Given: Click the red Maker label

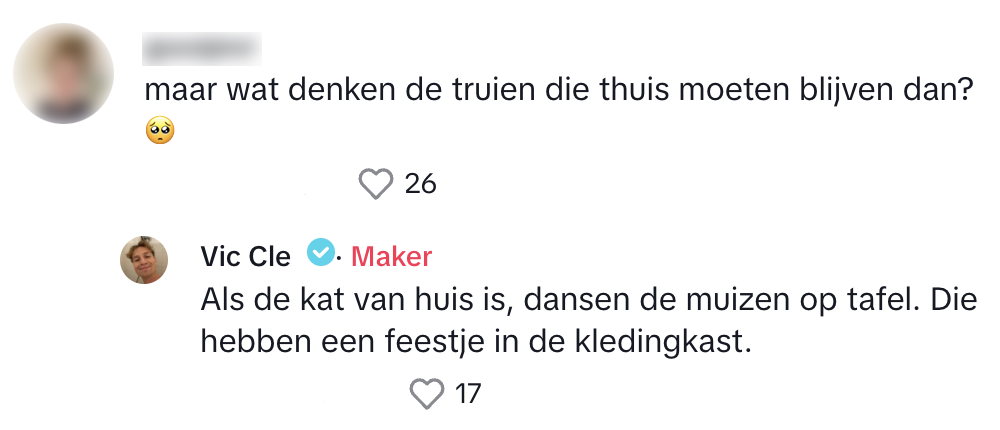Looking at the screenshot, I should pyautogui.click(x=392, y=257).
